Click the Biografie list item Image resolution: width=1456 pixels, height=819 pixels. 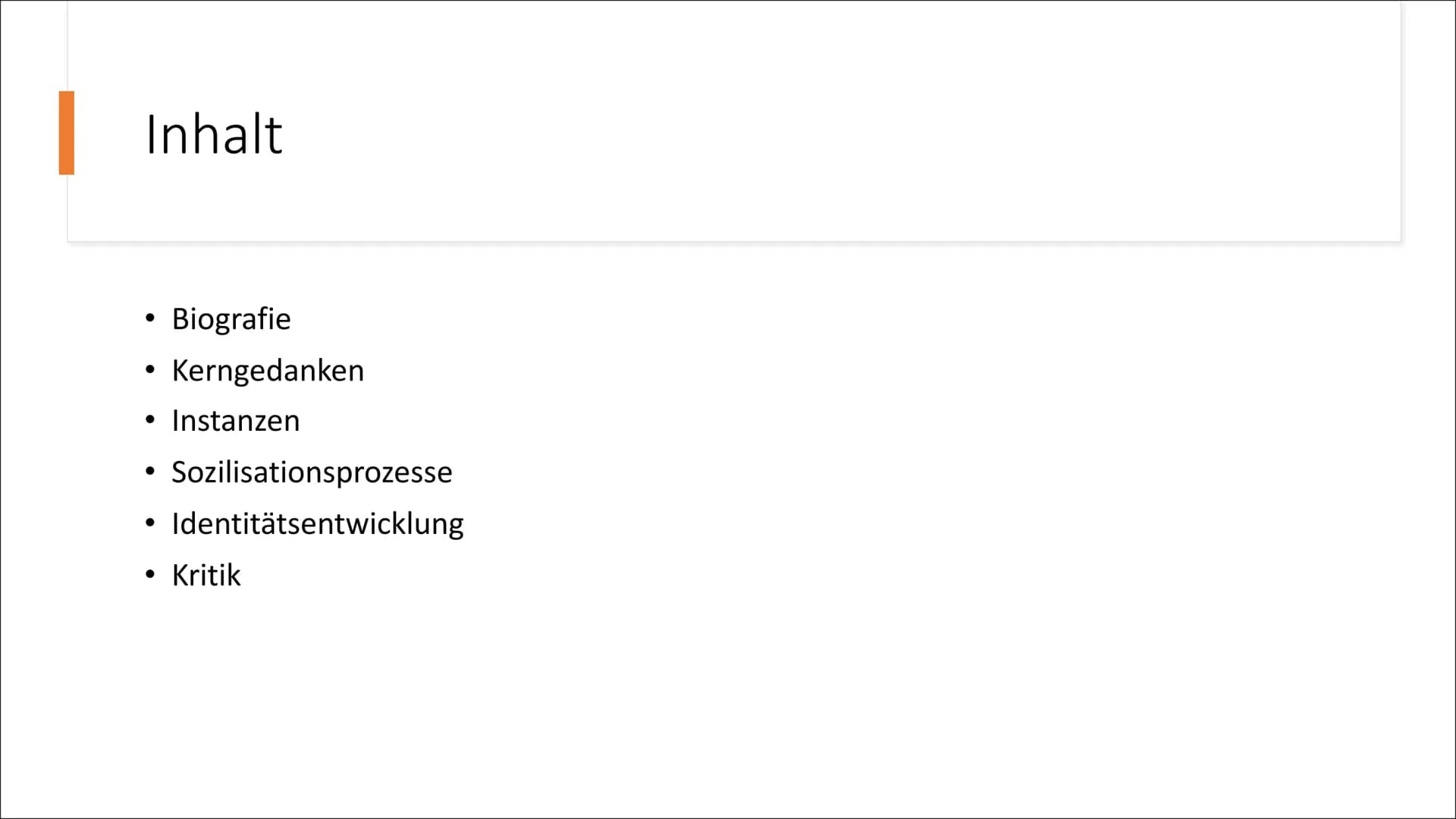[x=231, y=319]
